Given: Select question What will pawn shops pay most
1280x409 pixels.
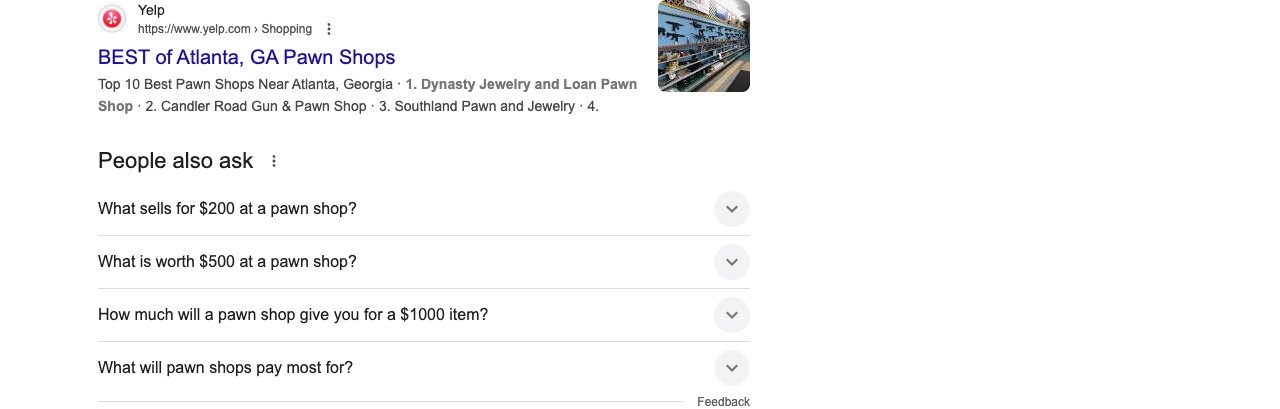Looking at the screenshot, I should pos(225,368).
